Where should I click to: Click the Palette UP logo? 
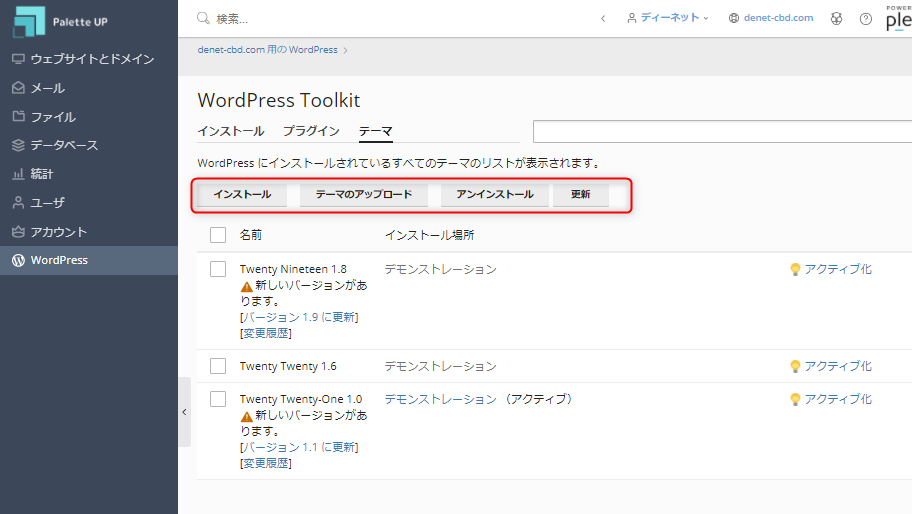pyautogui.click(x=60, y=22)
